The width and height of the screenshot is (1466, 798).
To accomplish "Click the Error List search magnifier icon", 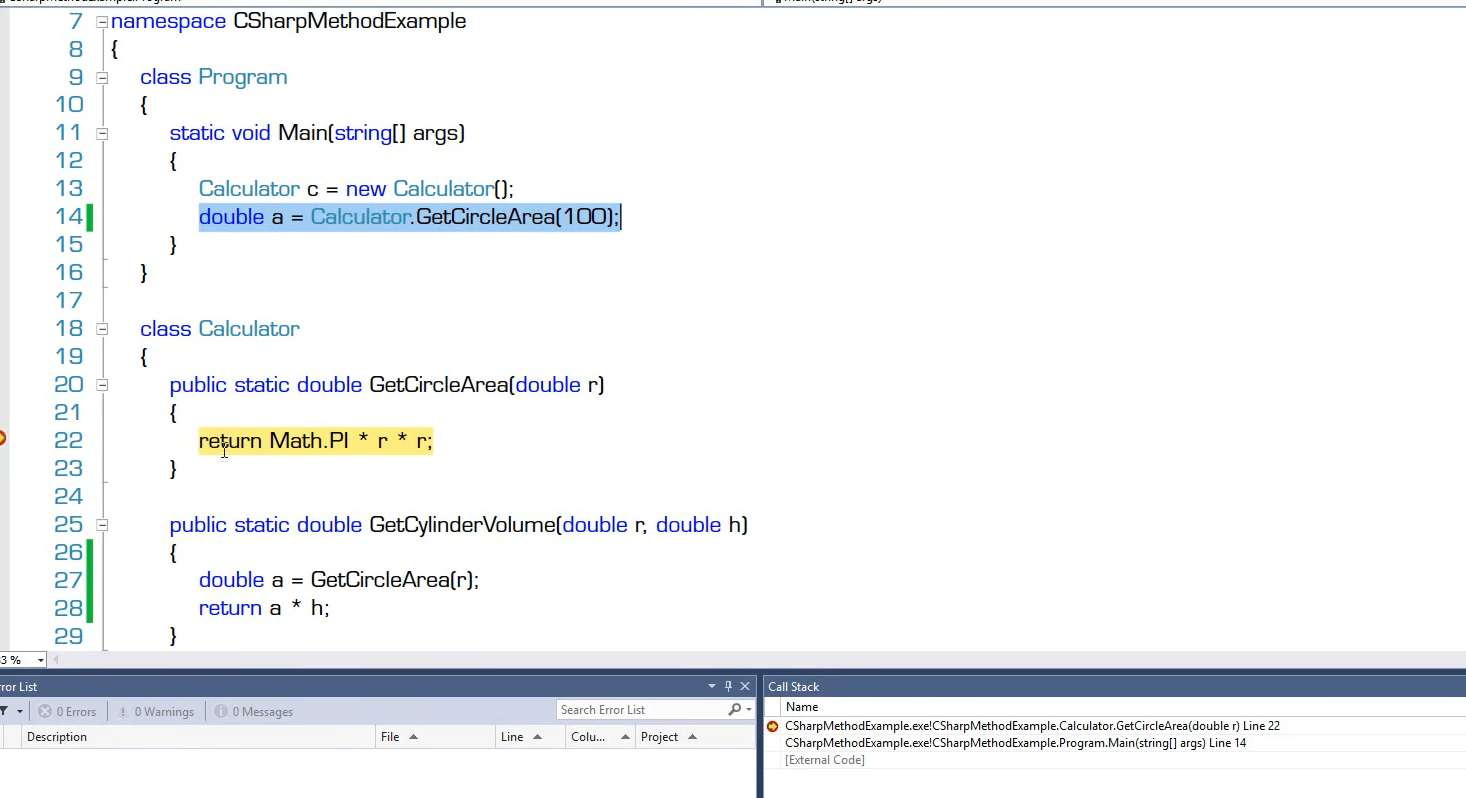I will pyautogui.click(x=735, y=710).
